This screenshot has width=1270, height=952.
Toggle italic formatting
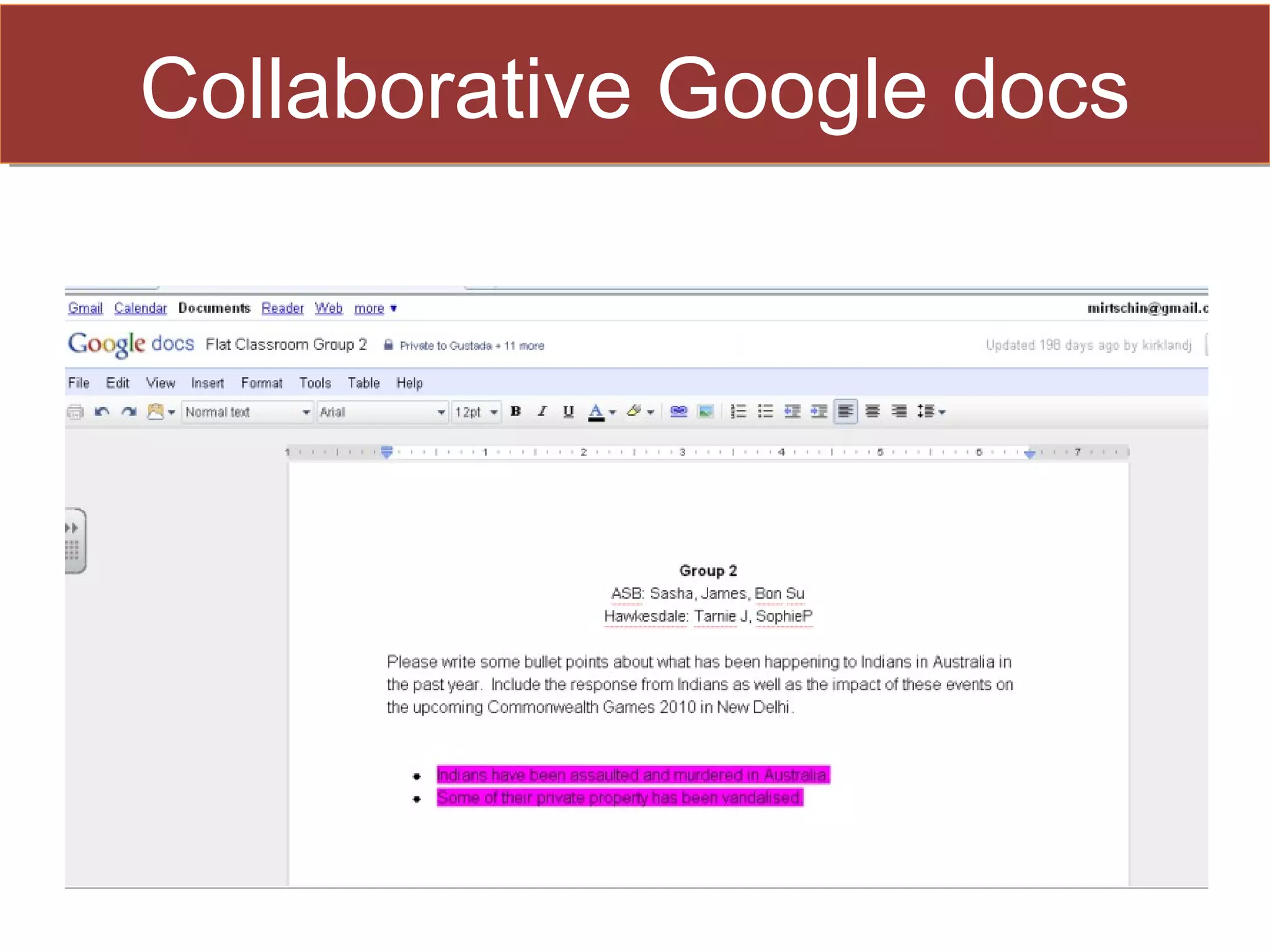(542, 412)
